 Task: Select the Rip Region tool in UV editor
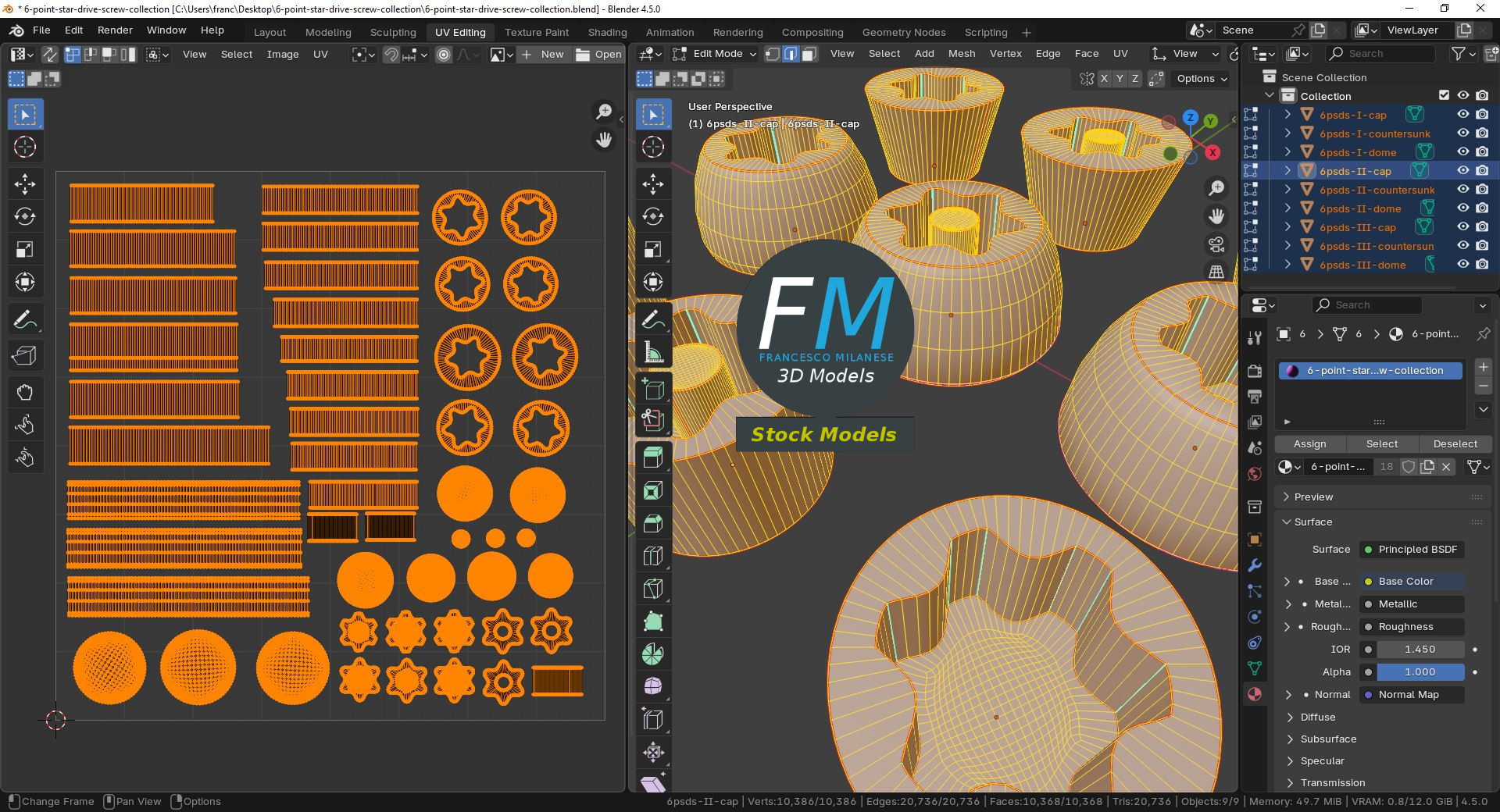click(x=25, y=356)
